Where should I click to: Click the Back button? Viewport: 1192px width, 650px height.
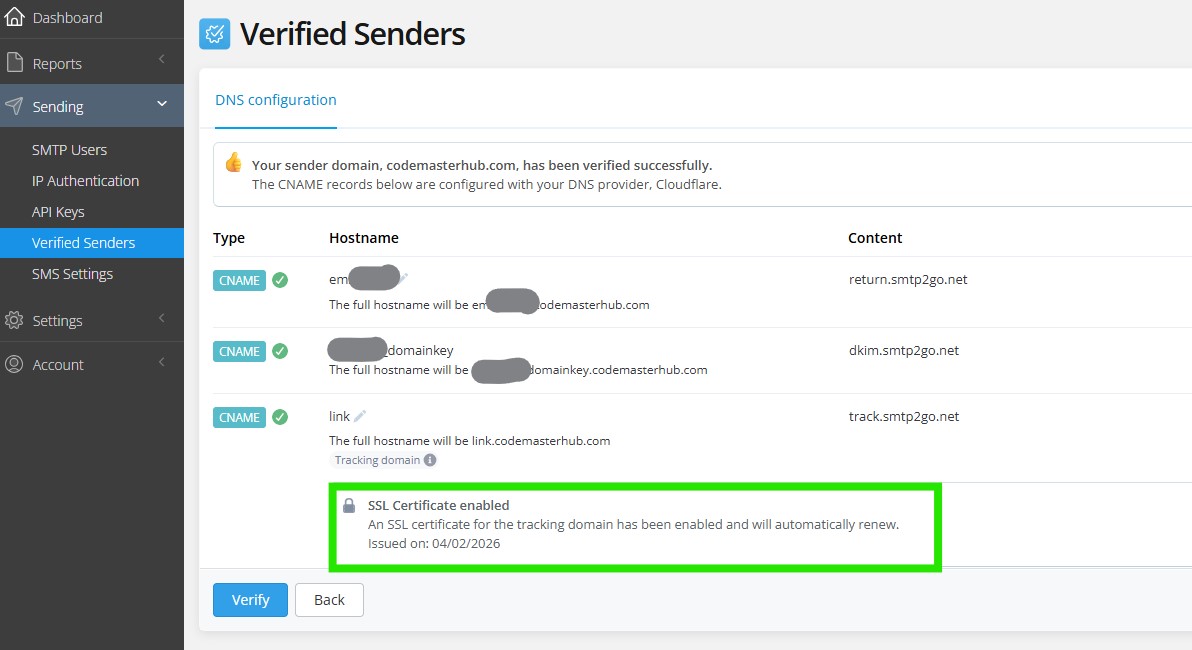tap(329, 600)
